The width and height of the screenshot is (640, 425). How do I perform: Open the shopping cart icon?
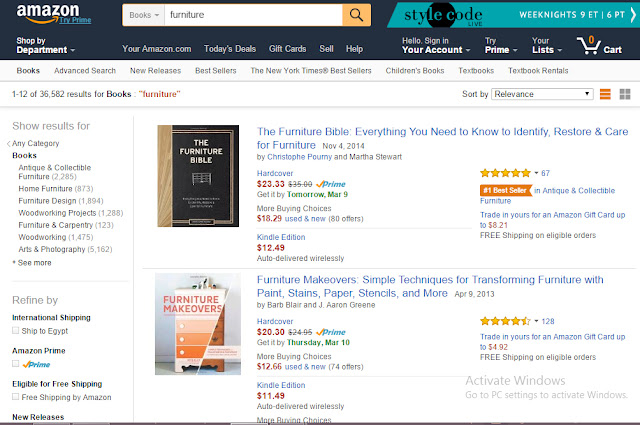587,45
